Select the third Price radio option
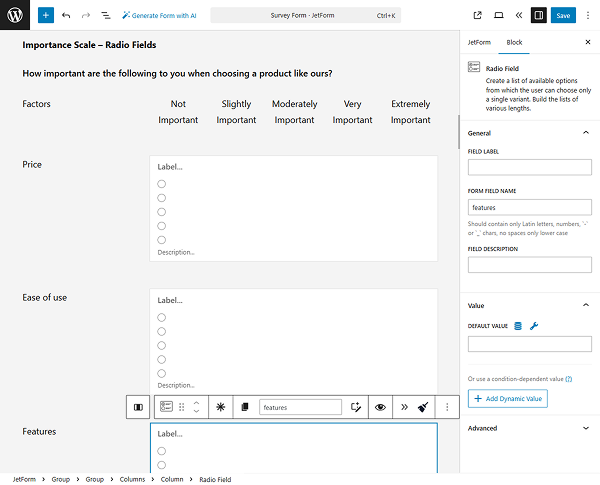The height and width of the screenshot is (485, 600). [x=161, y=212]
